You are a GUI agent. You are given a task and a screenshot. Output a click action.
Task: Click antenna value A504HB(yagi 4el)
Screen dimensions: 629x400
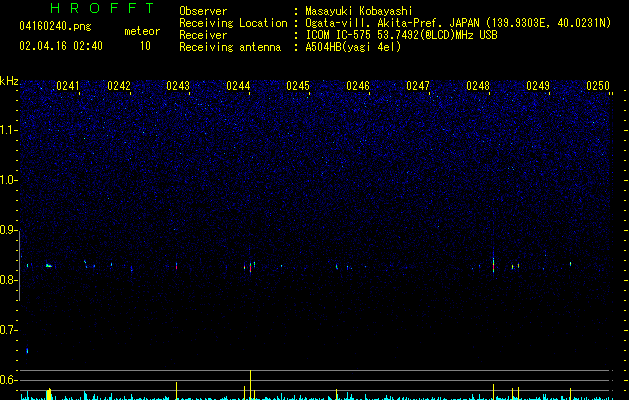click(353, 47)
